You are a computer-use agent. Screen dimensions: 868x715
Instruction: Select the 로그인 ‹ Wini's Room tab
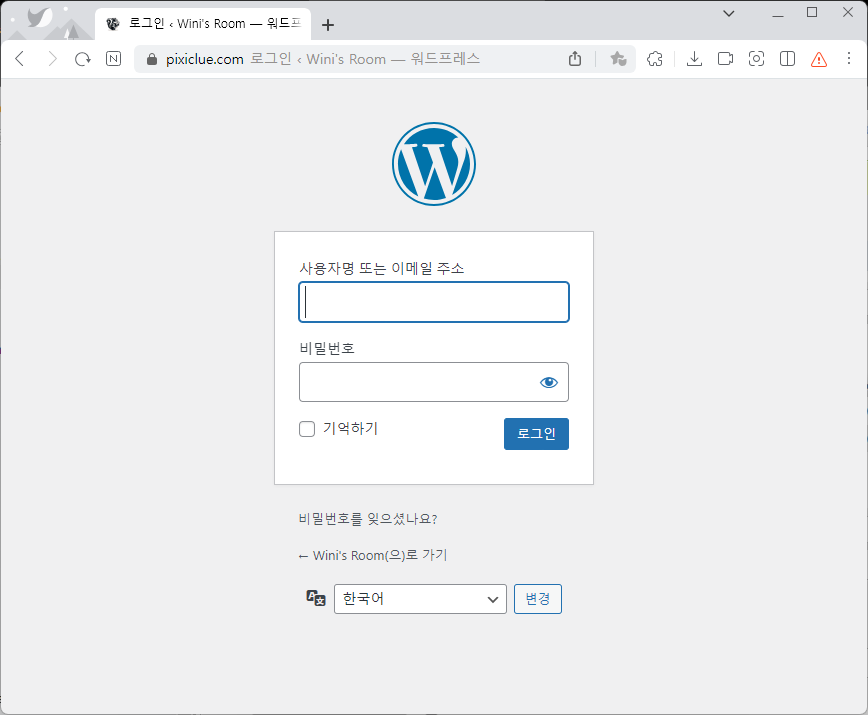pos(203,24)
